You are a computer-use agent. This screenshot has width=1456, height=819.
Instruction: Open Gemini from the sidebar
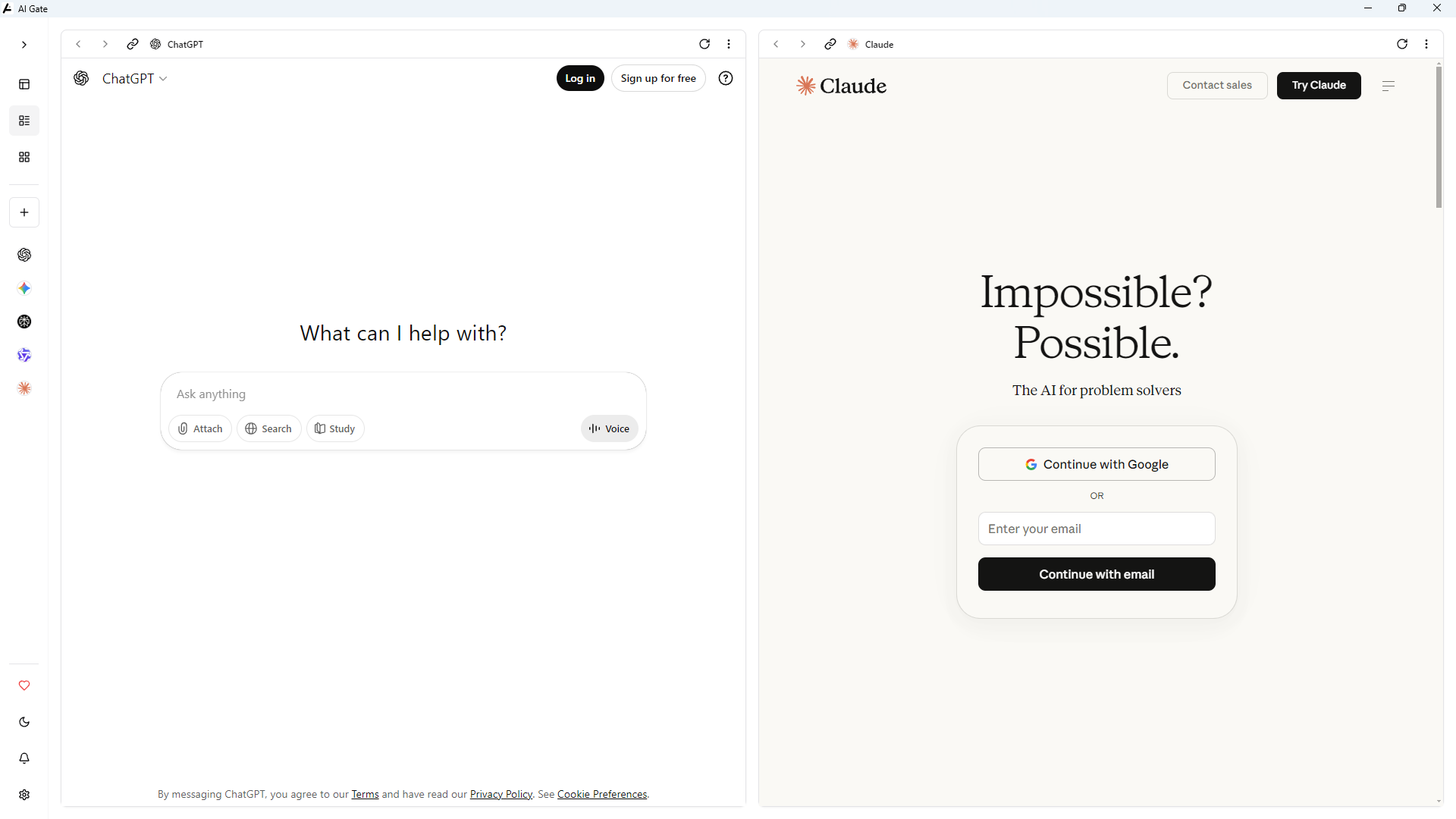click(x=24, y=288)
